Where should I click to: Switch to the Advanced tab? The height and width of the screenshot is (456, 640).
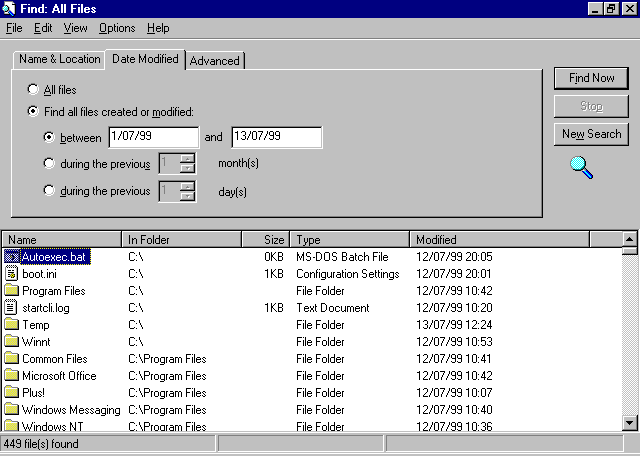click(215, 61)
